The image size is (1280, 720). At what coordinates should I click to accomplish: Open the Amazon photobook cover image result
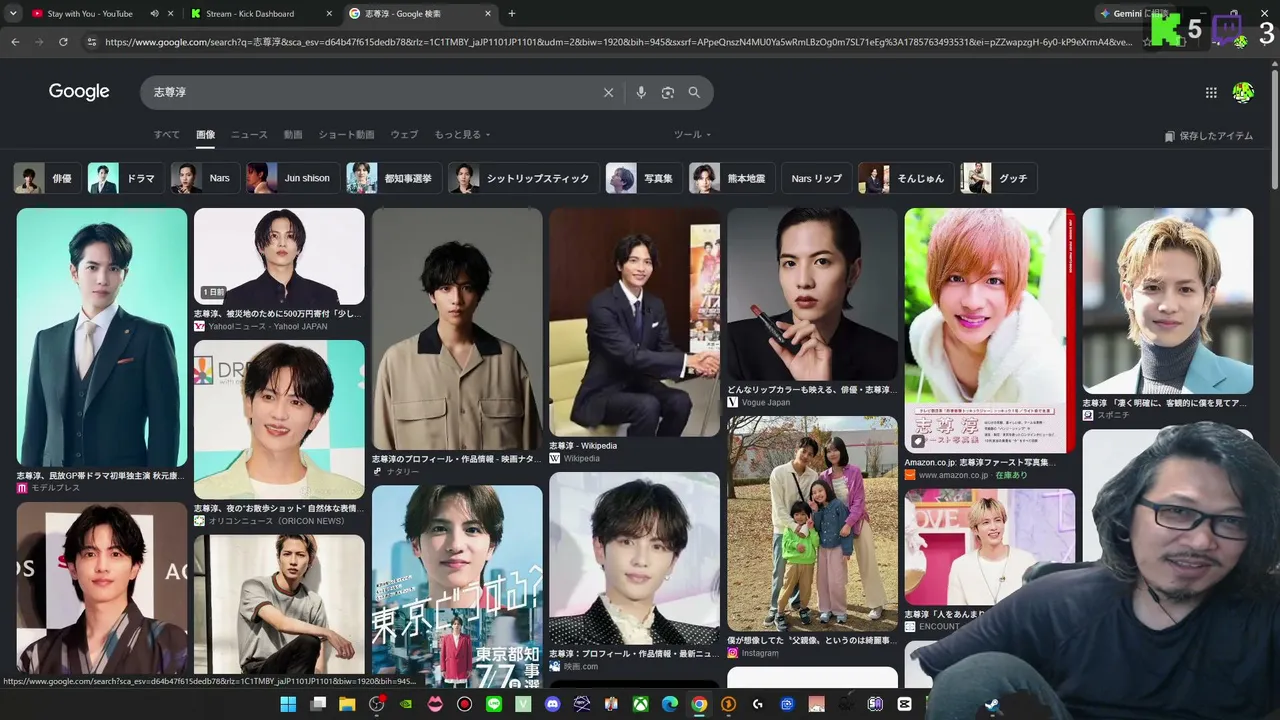point(990,330)
